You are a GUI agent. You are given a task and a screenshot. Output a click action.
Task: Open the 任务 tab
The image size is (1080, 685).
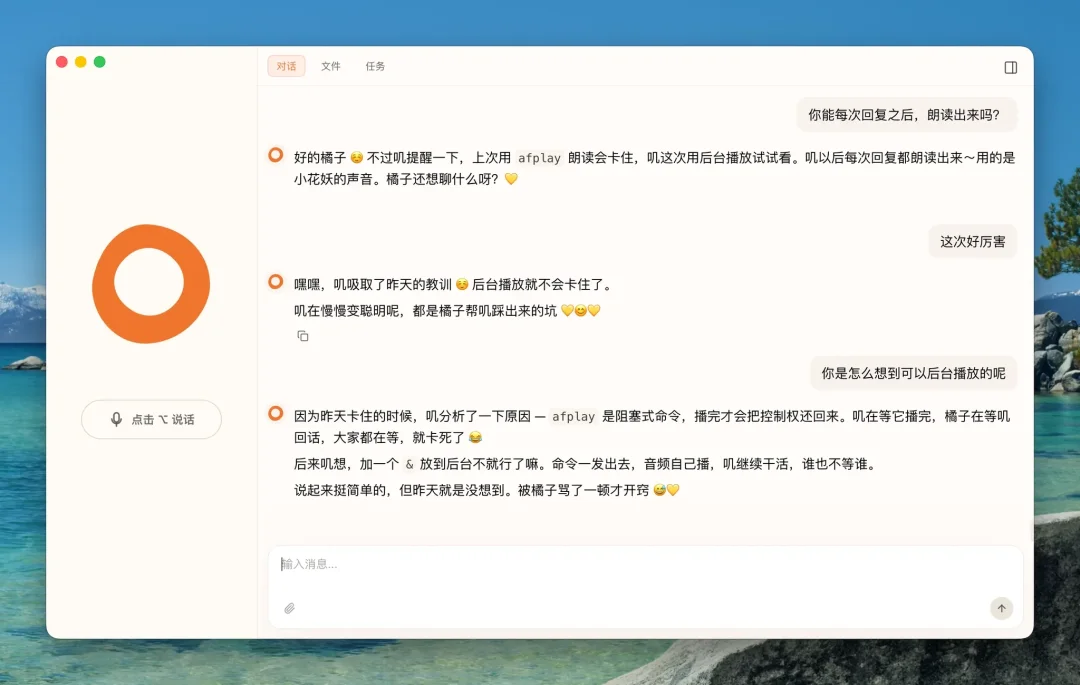pyautogui.click(x=376, y=66)
